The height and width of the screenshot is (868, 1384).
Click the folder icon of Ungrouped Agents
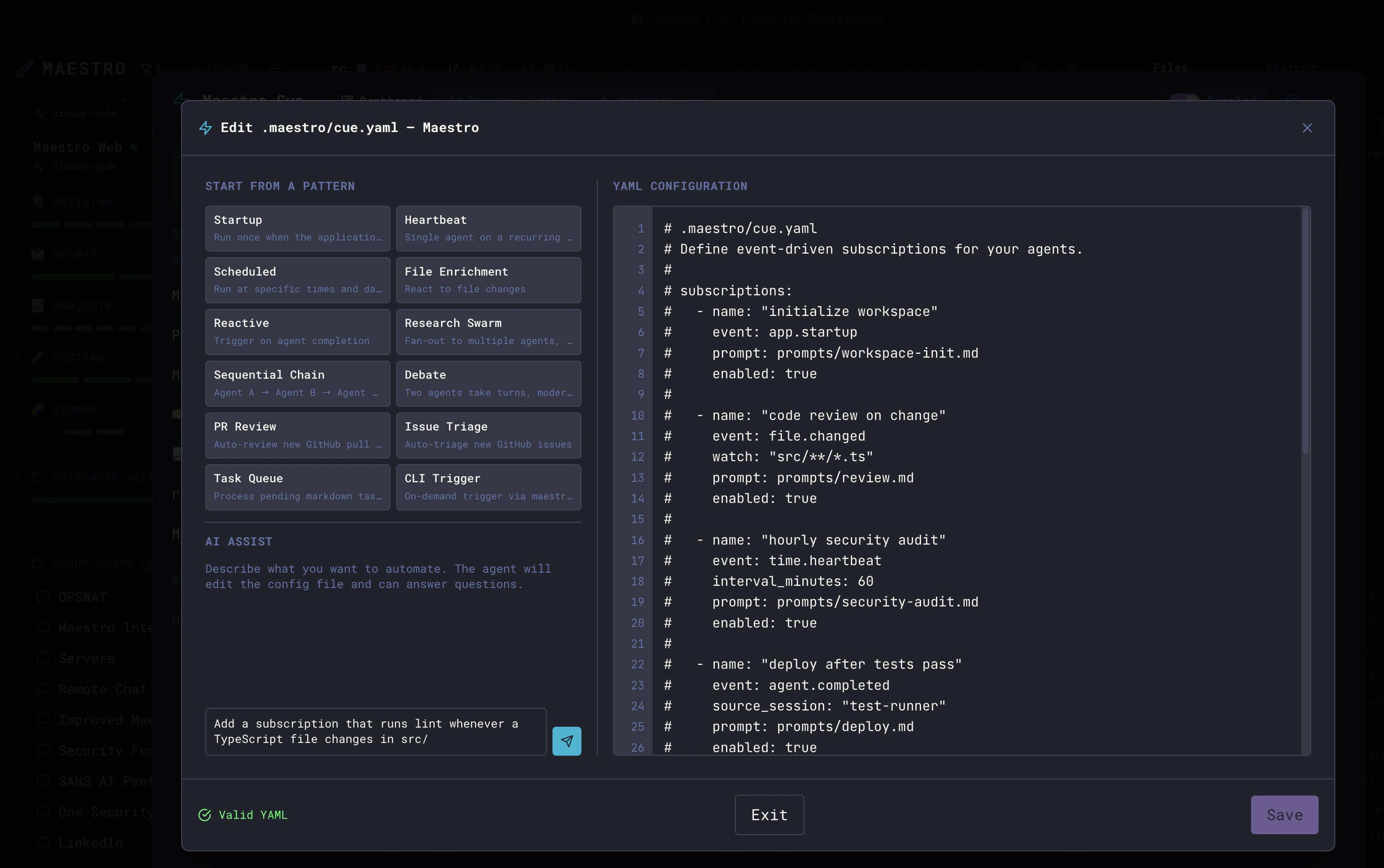click(x=38, y=477)
